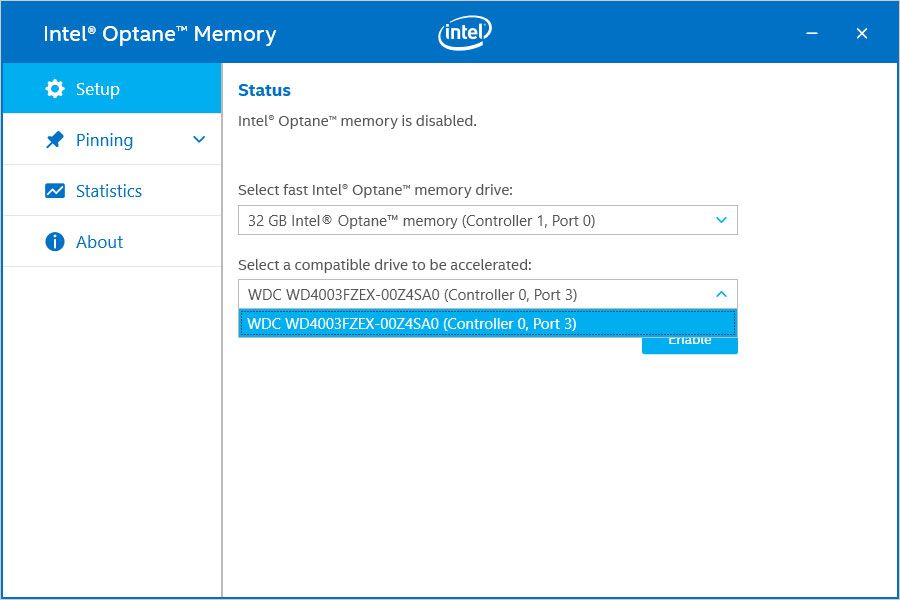Open the Setup section
Viewport: 900px width, 600px height.
tap(112, 88)
